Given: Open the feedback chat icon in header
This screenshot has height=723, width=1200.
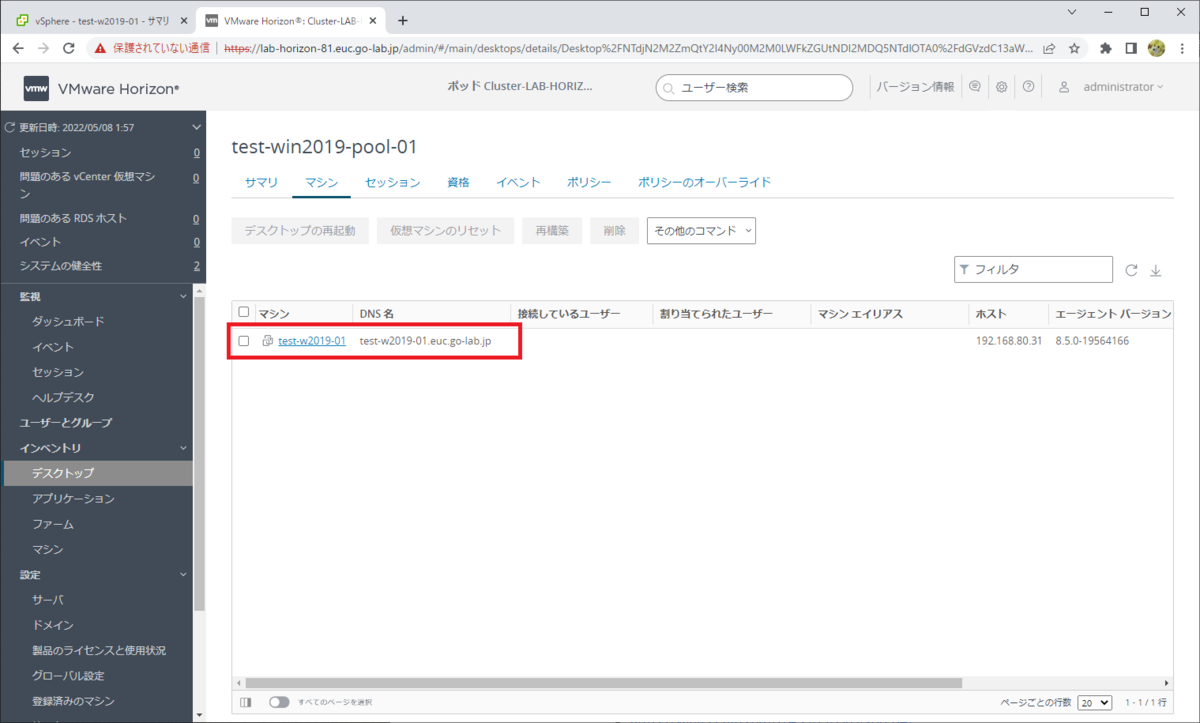Looking at the screenshot, I should pyautogui.click(x=975, y=88).
